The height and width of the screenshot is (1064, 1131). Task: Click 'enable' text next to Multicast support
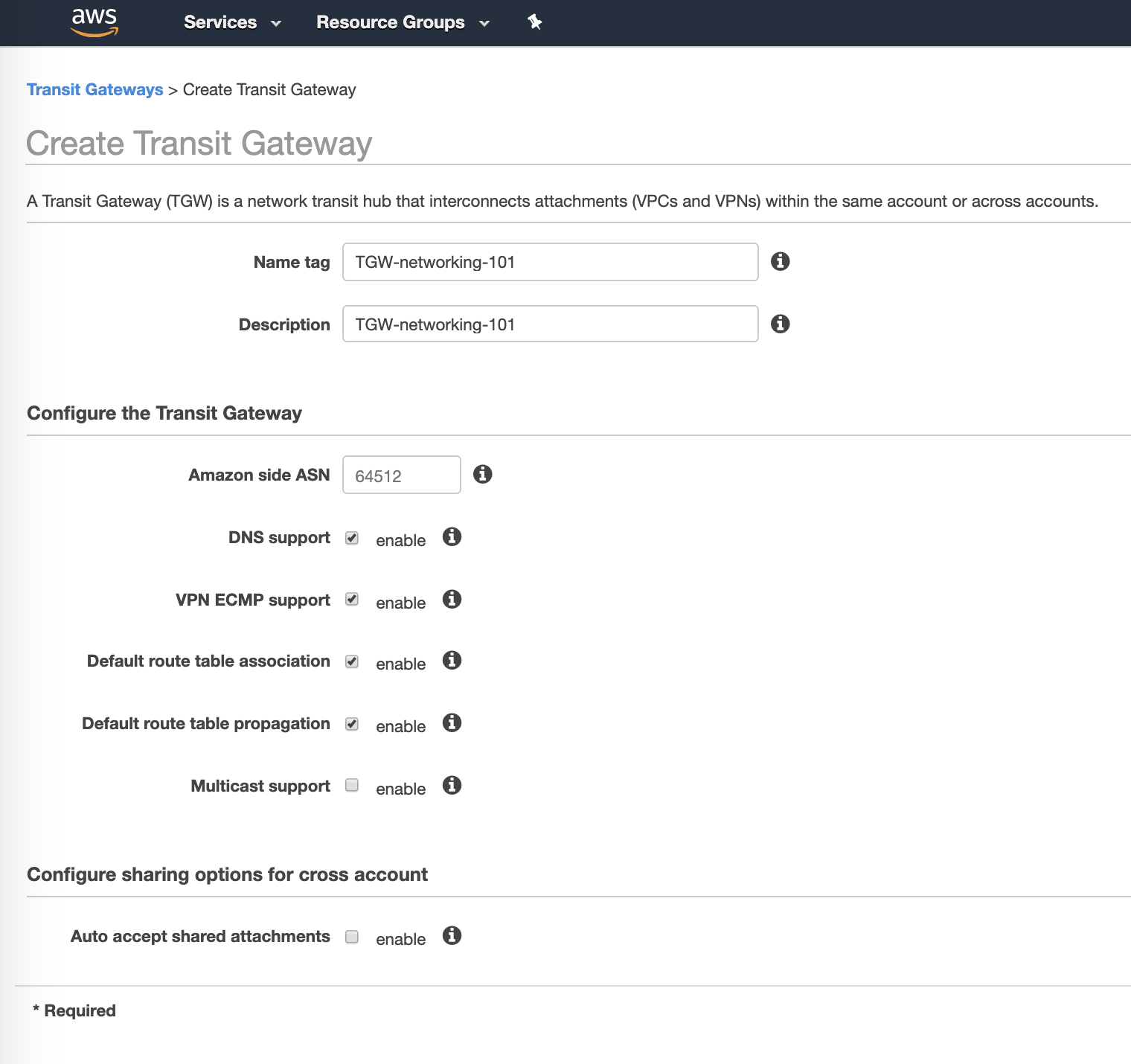[x=401, y=789]
